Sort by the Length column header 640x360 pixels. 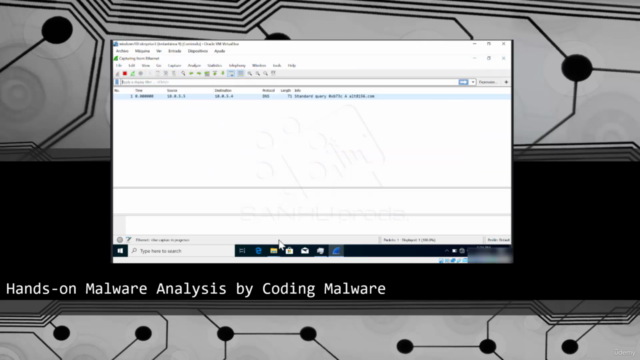click(x=286, y=91)
